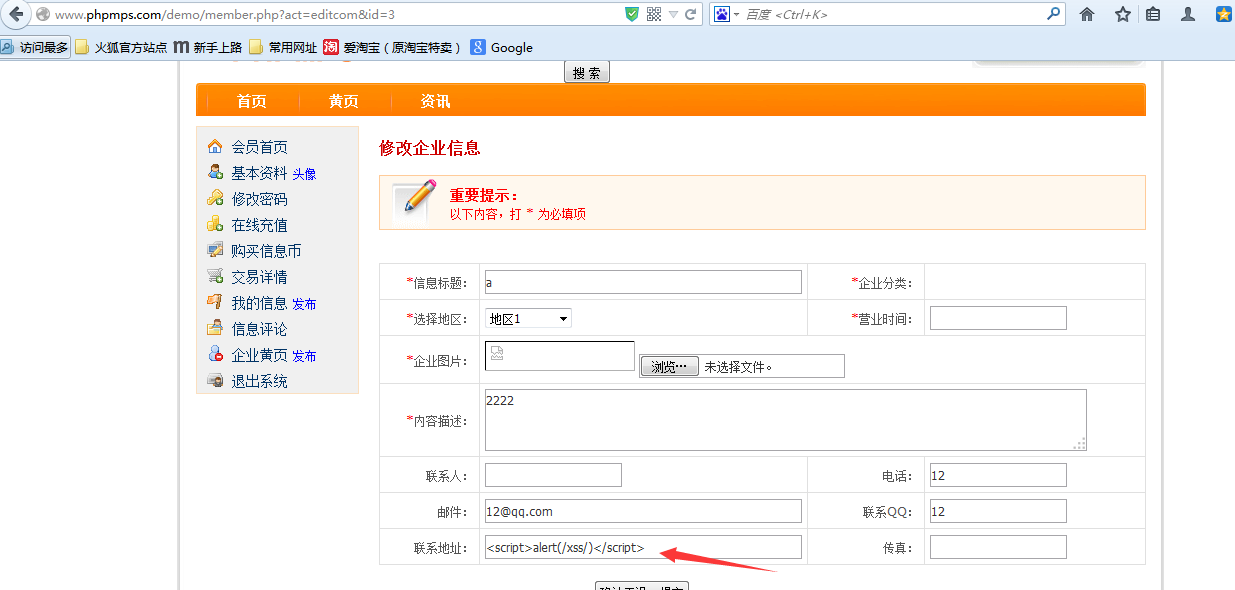This screenshot has height=590, width=1235.
Task: Click the 邮件 input field
Action: pos(643,511)
